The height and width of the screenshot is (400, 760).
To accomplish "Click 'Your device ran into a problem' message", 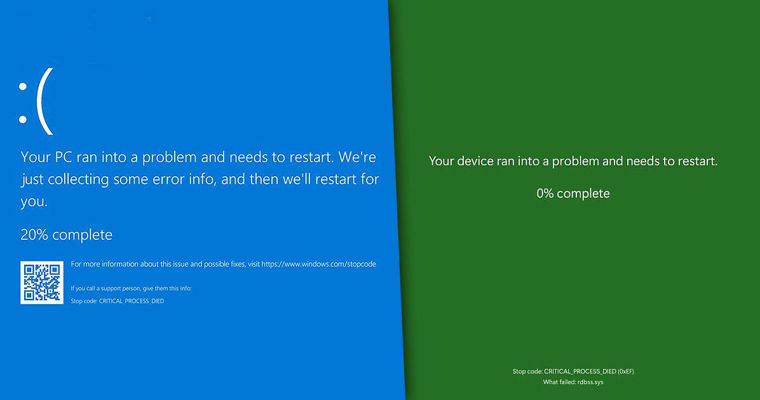I will coord(573,161).
